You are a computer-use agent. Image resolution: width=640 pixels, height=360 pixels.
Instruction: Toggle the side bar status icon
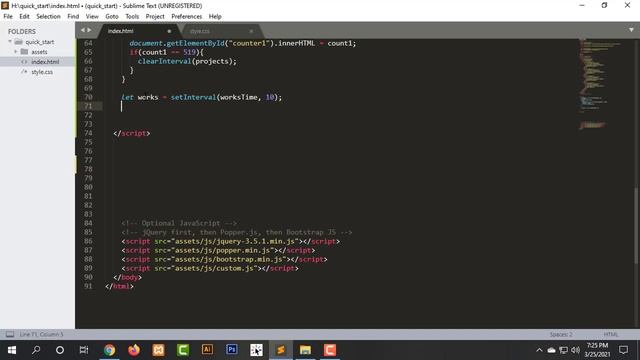(x=10, y=334)
